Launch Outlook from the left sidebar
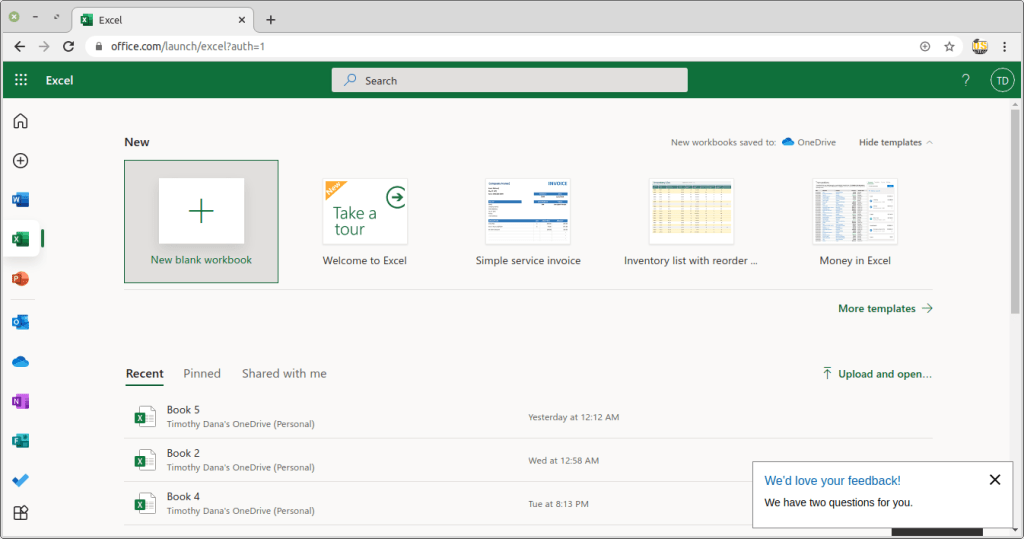 tap(20, 322)
